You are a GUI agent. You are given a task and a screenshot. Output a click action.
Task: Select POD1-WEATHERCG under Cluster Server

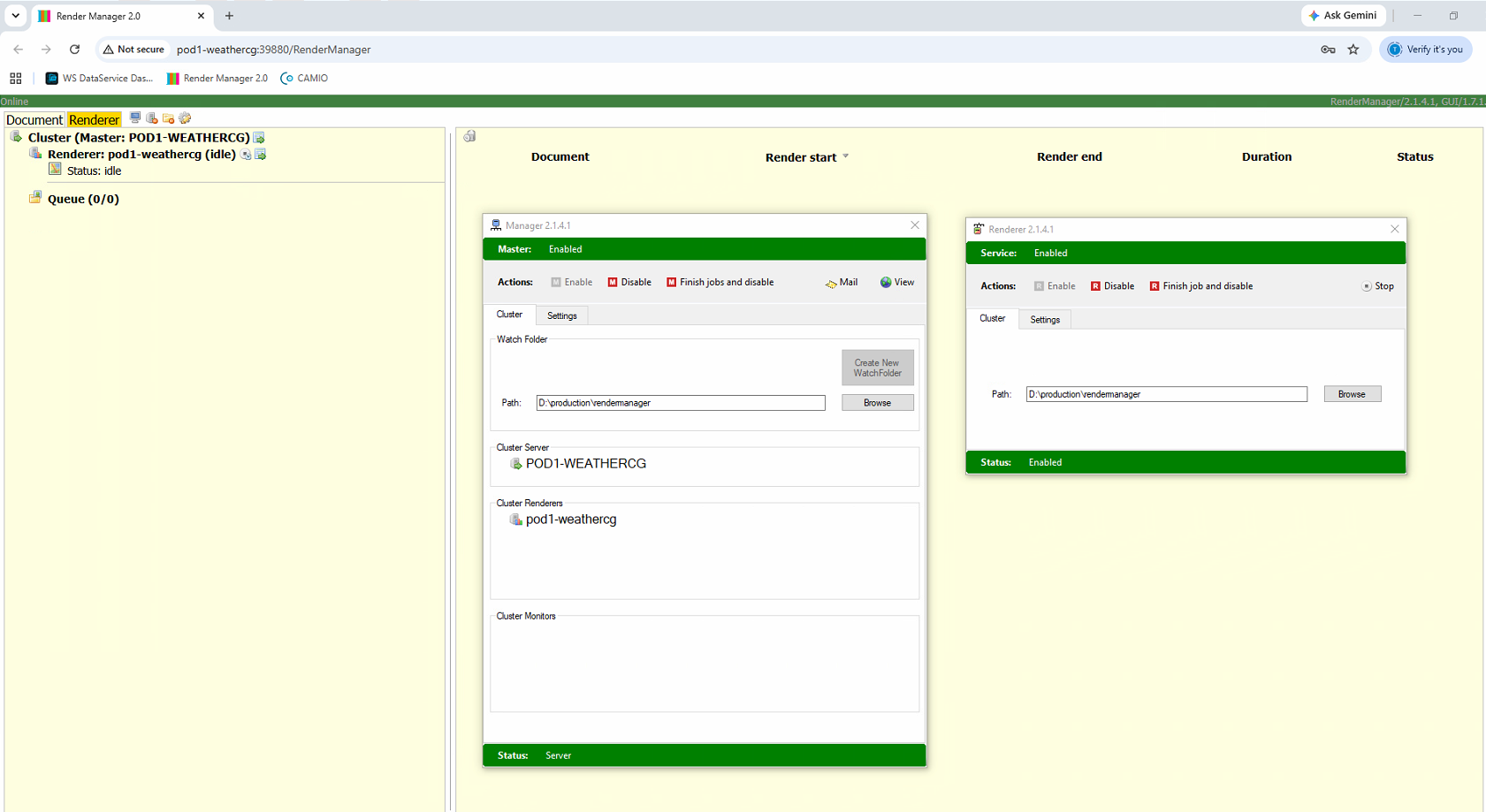[x=585, y=464]
